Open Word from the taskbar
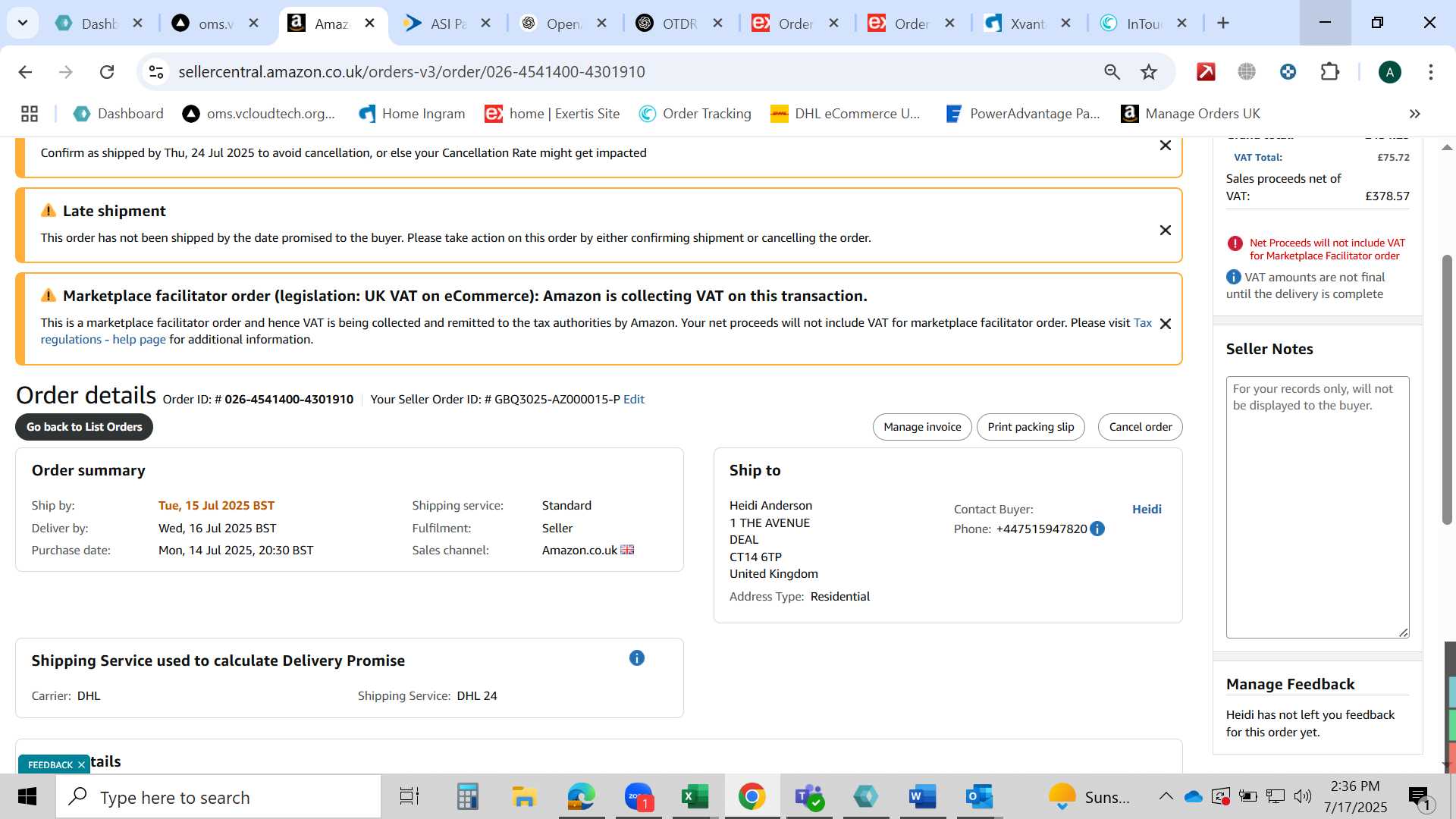 922,797
